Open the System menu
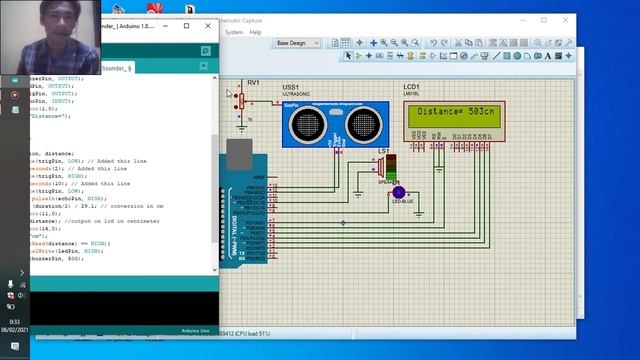 [x=234, y=32]
